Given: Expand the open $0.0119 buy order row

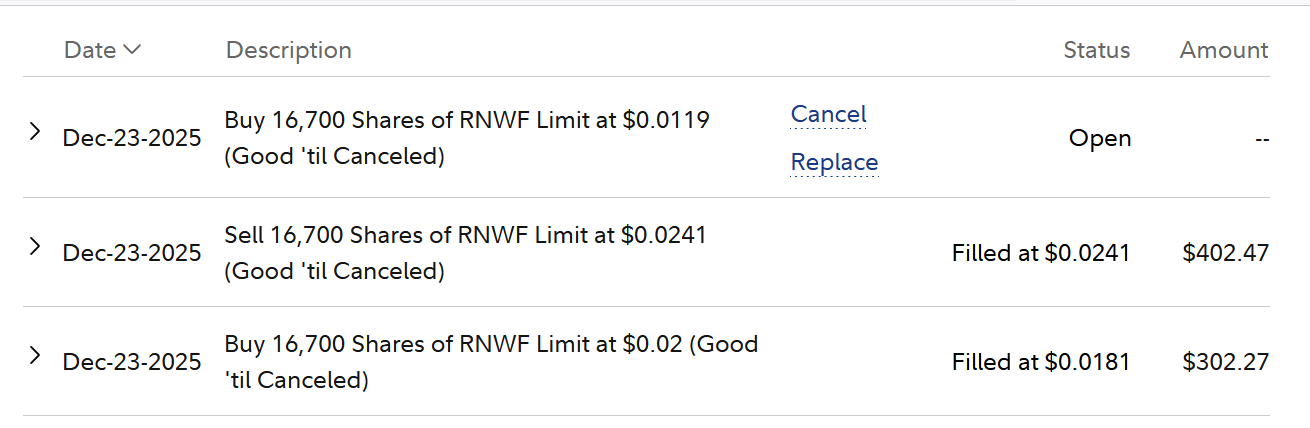Looking at the screenshot, I should click(35, 131).
